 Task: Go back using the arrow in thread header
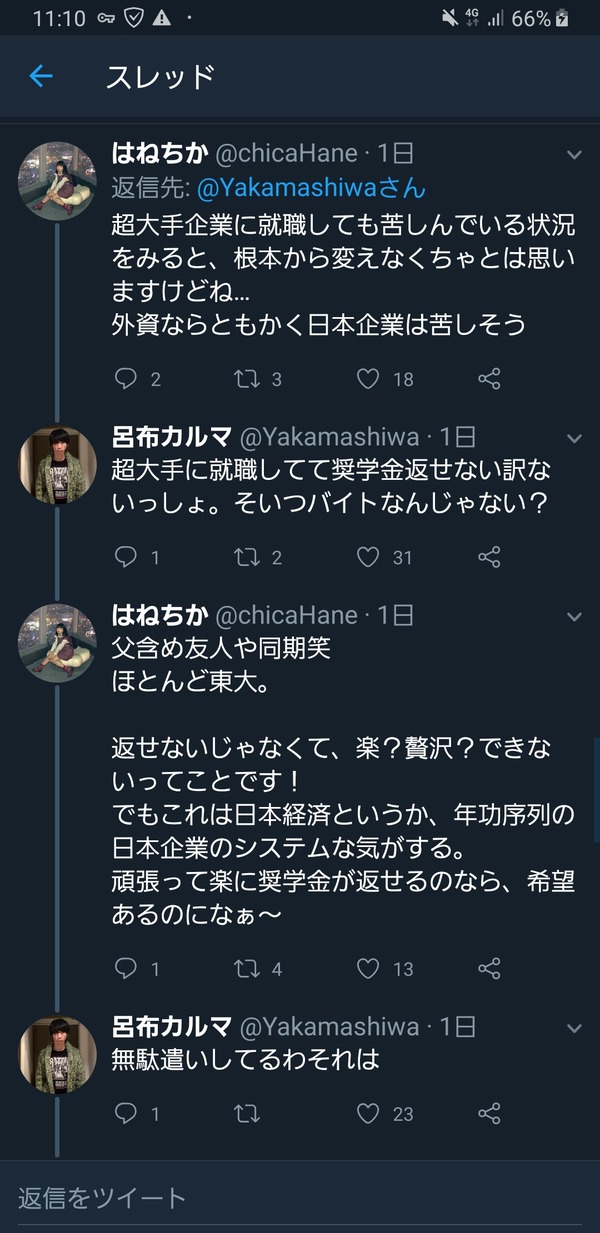41,76
